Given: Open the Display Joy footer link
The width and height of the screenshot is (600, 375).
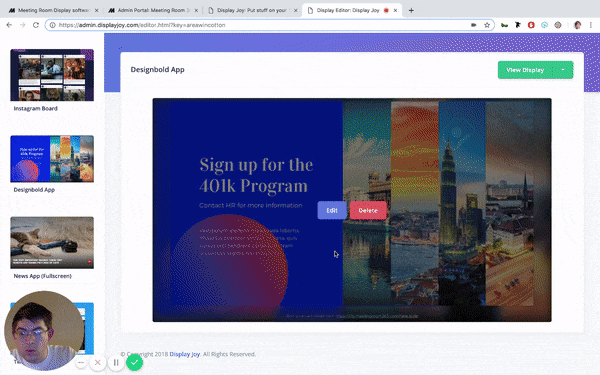Looking at the screenshot, I should (x=185, y=354).
